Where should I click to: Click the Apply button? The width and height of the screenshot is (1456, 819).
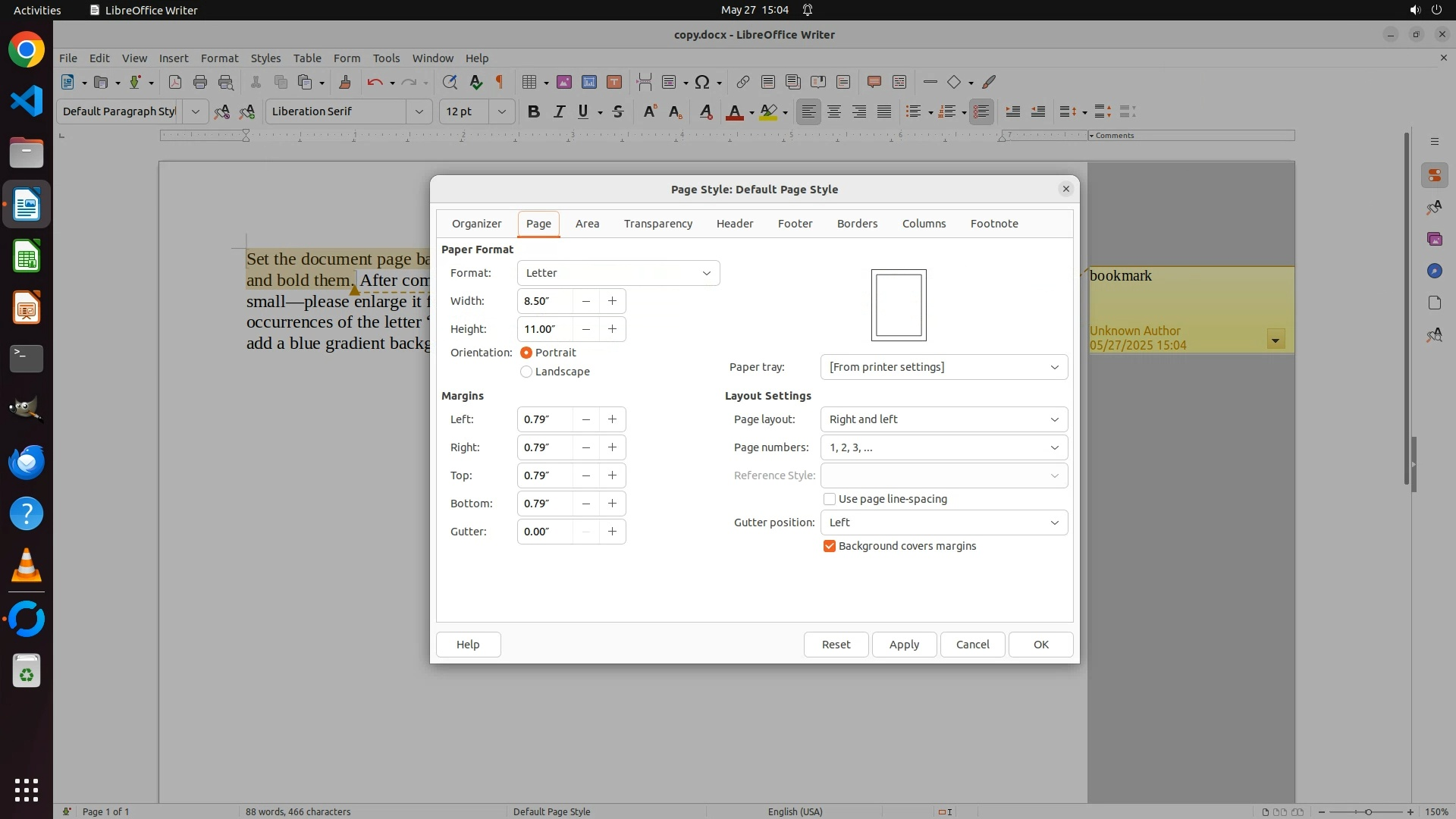click(904, 645)
